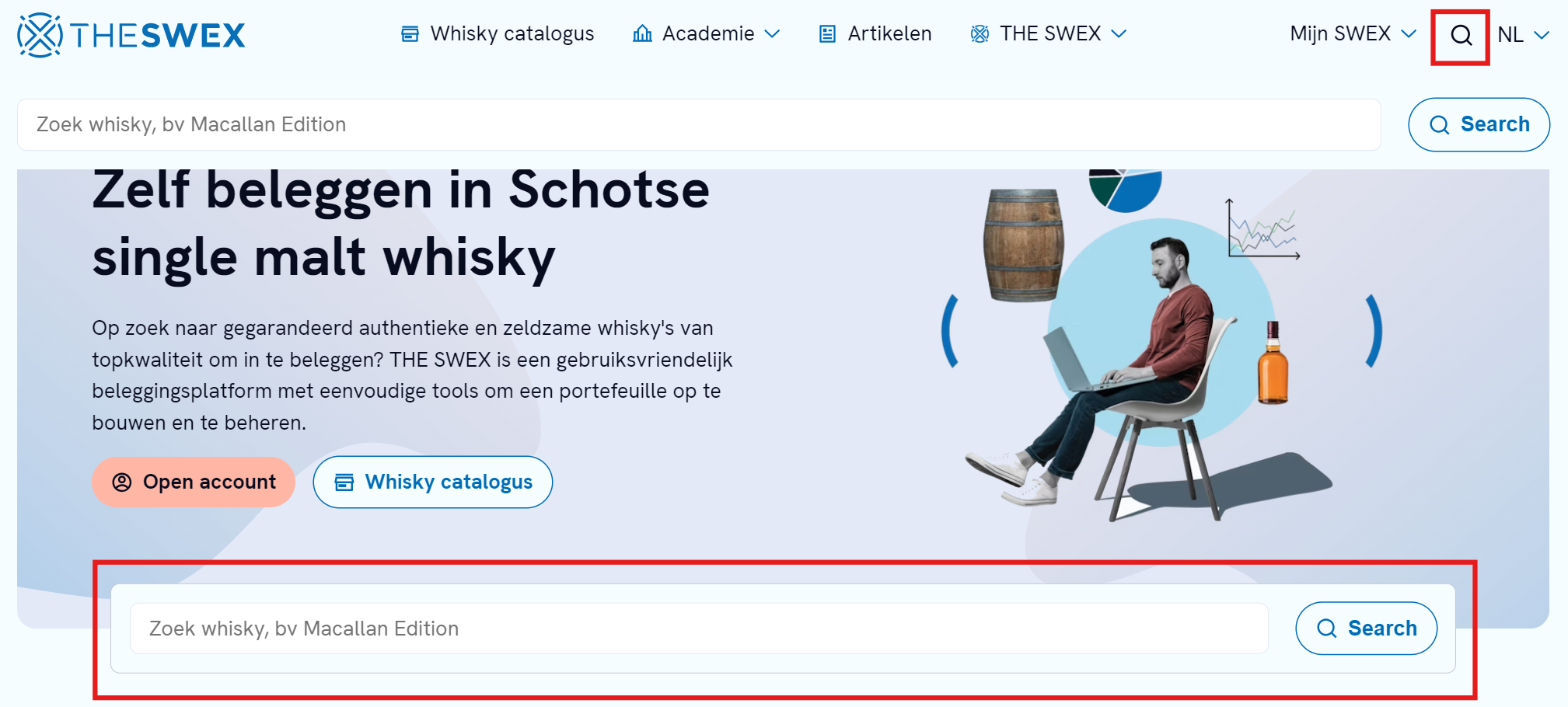The width and height of the screenshot is (1568, 707).
Task: Expand the Academie dropdown chevron
Action: point(772,34)
